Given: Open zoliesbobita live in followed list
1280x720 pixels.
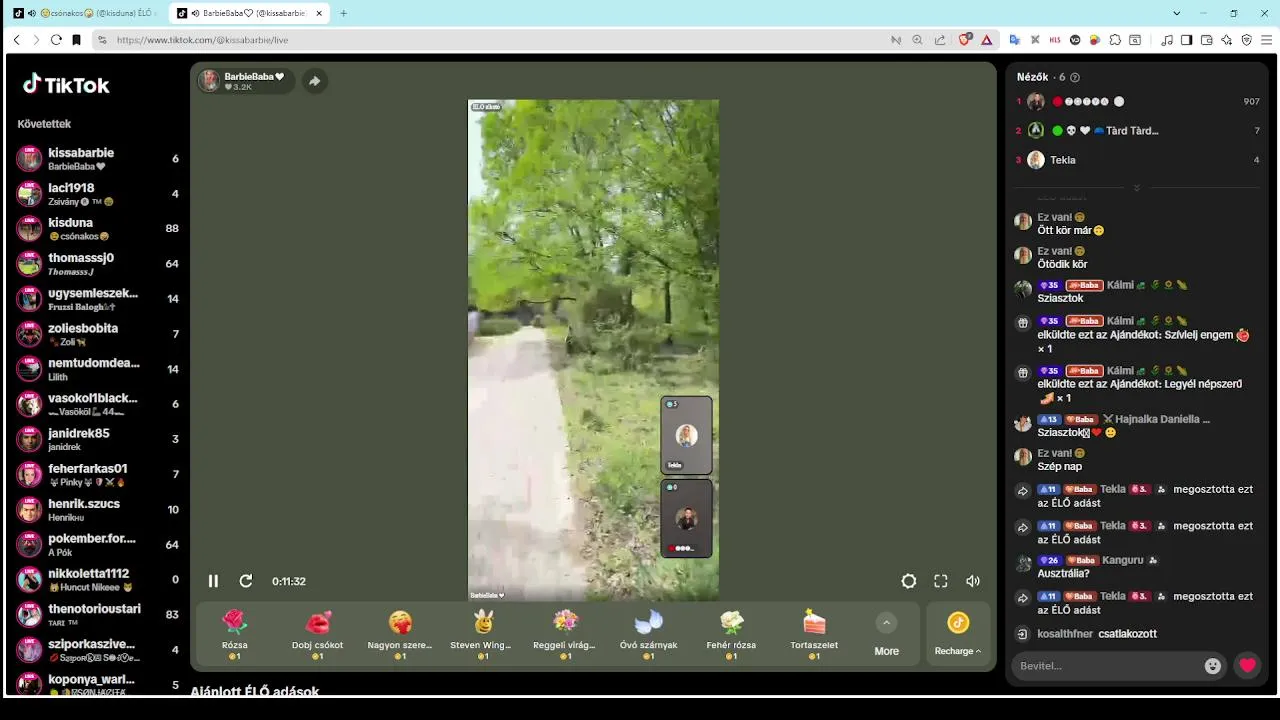Looking at the screenshot, I should coord(99,334).
